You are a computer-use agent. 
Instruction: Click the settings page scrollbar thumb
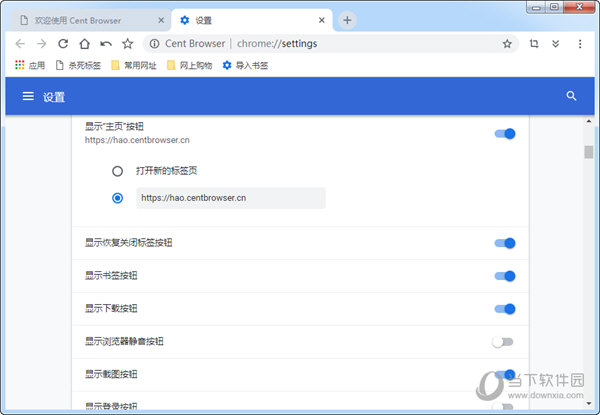coord(589,152)
